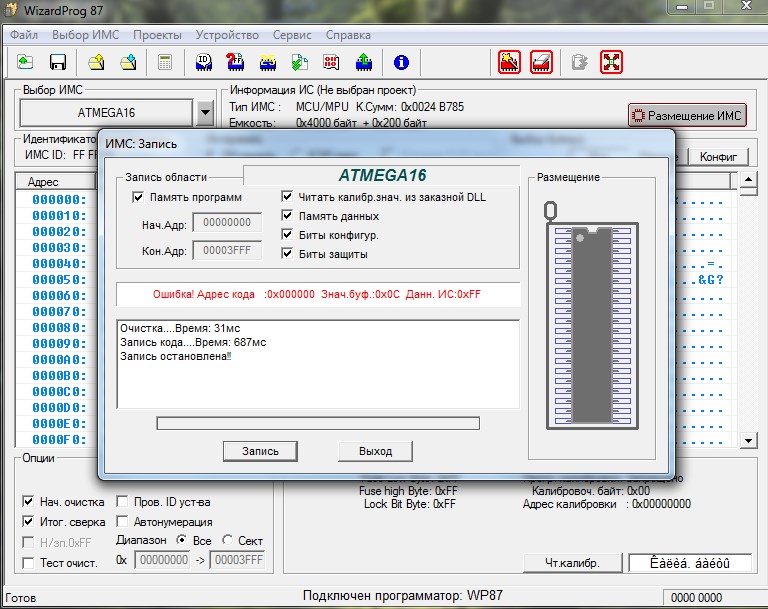Select the Сект range radio button
The width and height of the screenshot is (768, 609).
tap(228, 540)
